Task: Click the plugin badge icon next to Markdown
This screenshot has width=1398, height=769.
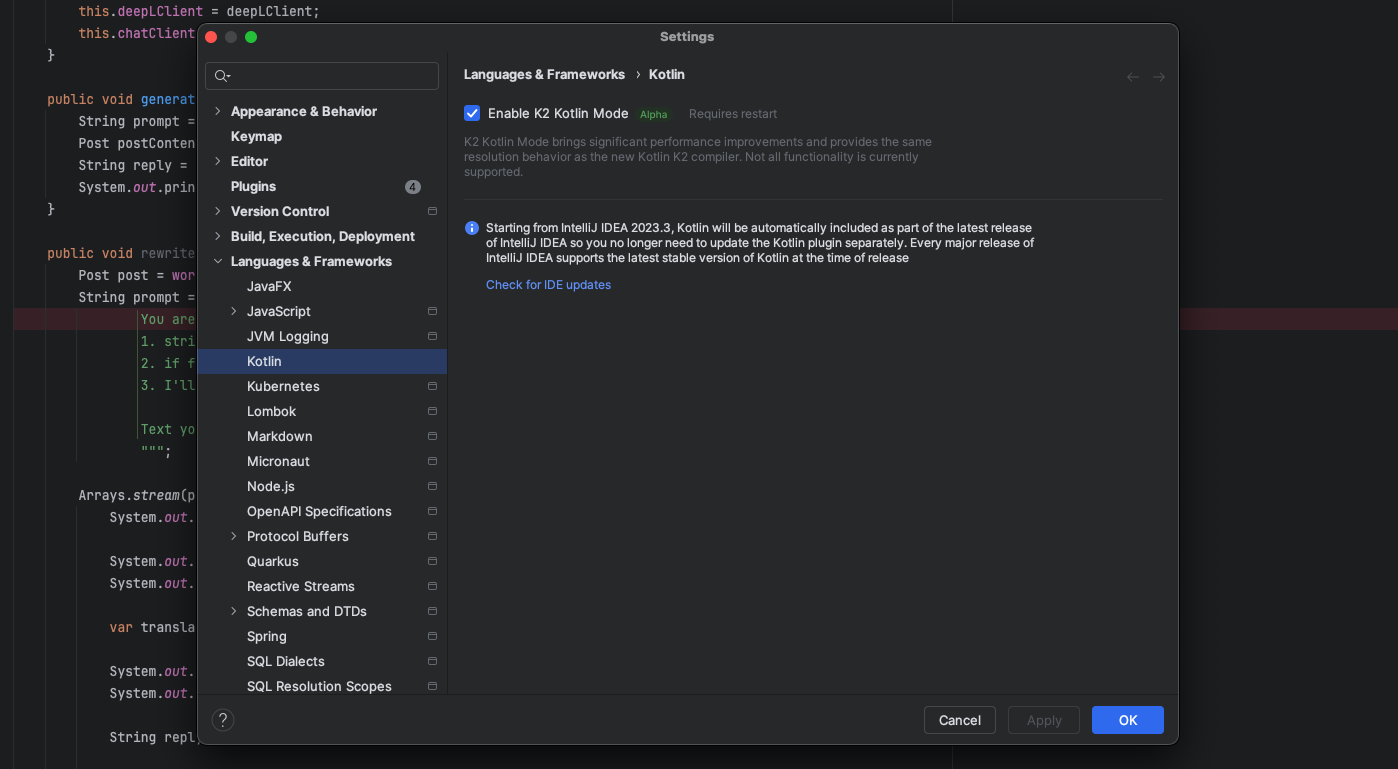Action: (x=431, y=436)
